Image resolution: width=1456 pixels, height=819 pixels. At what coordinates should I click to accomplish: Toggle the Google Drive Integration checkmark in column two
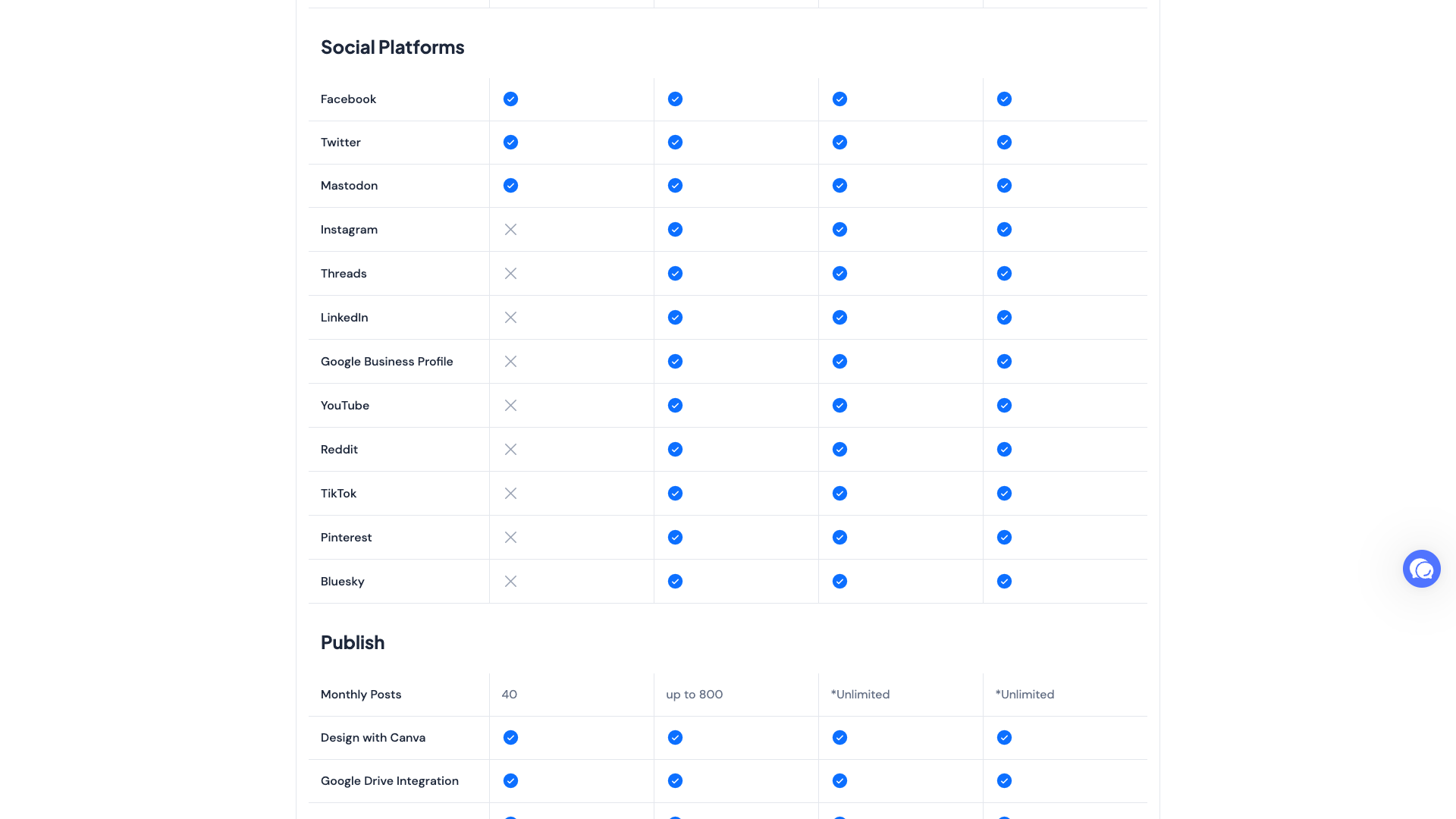coord(675,780)
